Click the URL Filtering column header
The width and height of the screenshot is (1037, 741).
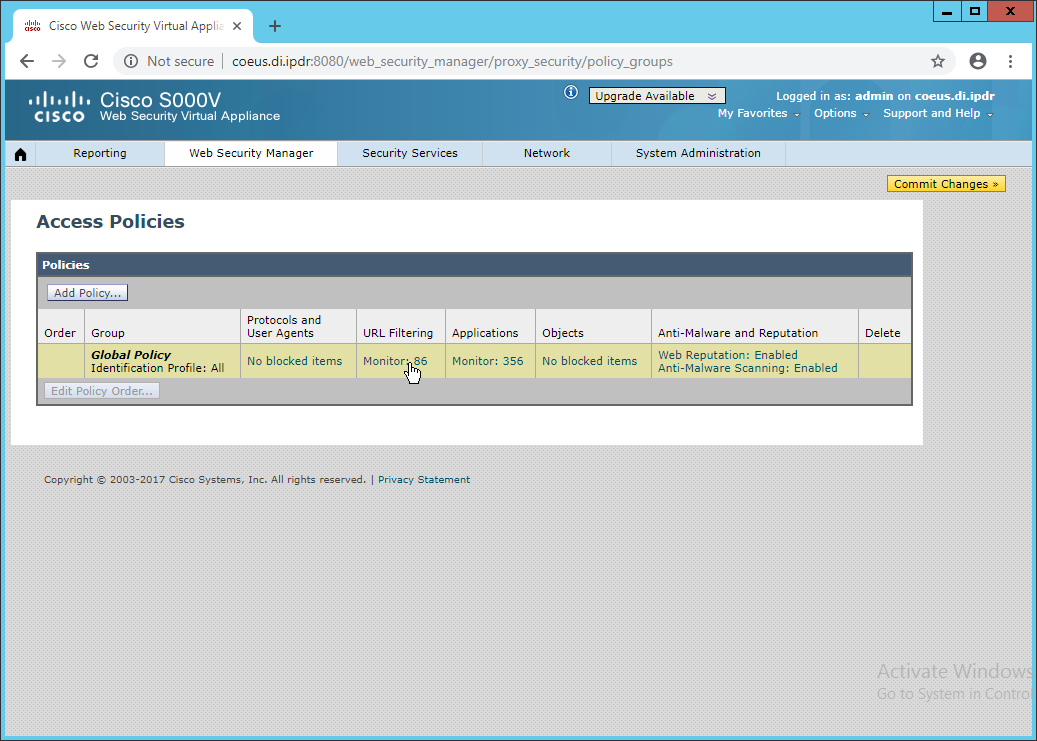point(398,333)
